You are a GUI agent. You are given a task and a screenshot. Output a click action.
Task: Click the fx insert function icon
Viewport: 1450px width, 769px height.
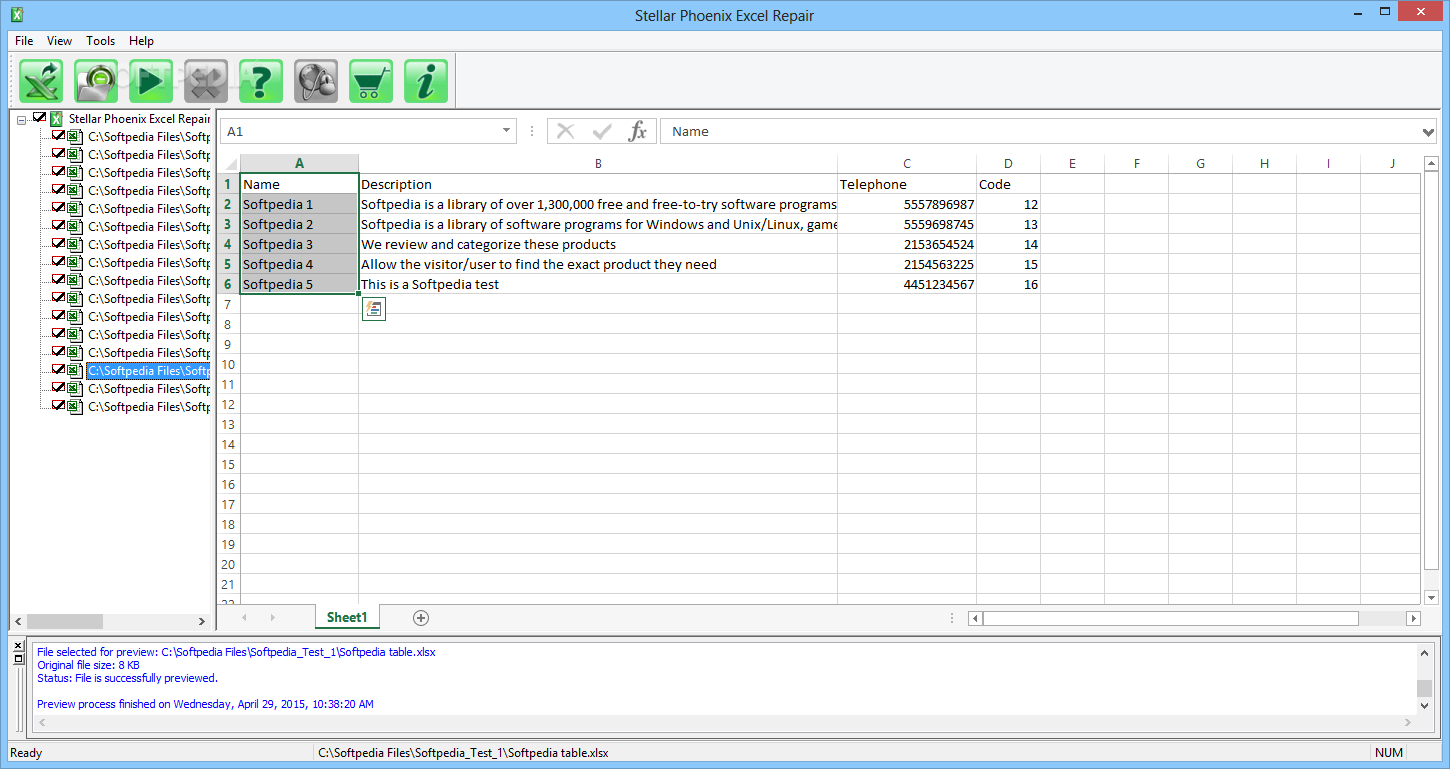pyautogui.click(x=637, y=131)
